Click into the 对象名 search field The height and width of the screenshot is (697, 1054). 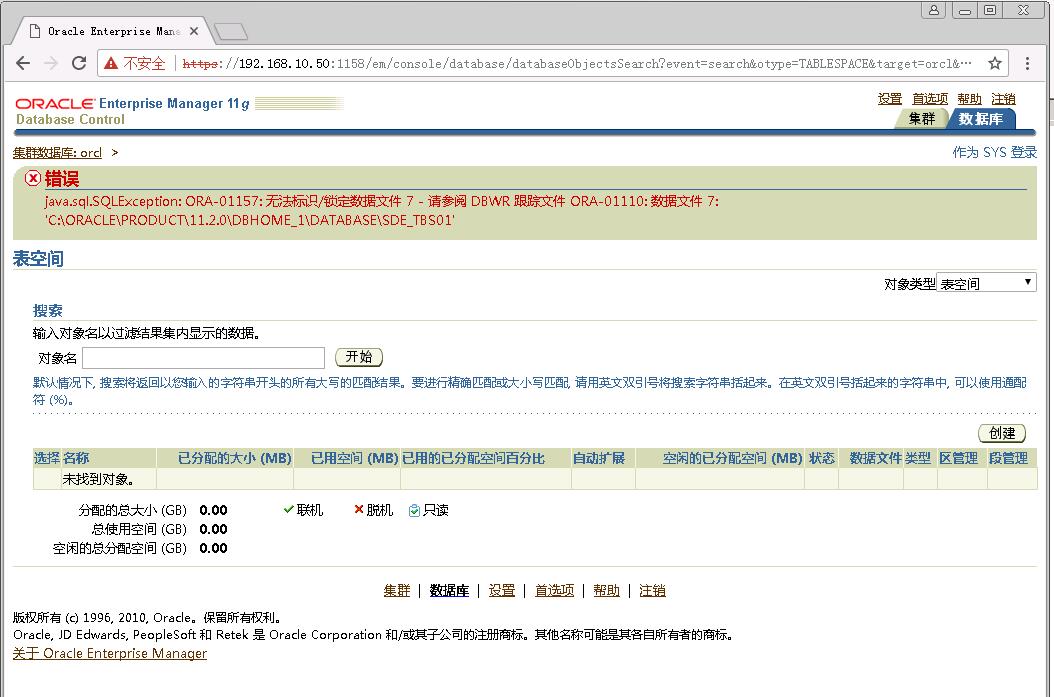204,358
